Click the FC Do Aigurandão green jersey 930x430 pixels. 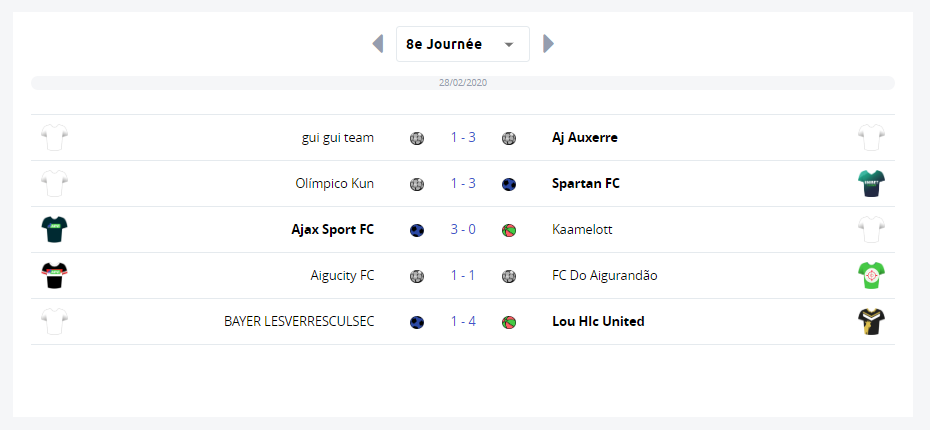[871, 276]
